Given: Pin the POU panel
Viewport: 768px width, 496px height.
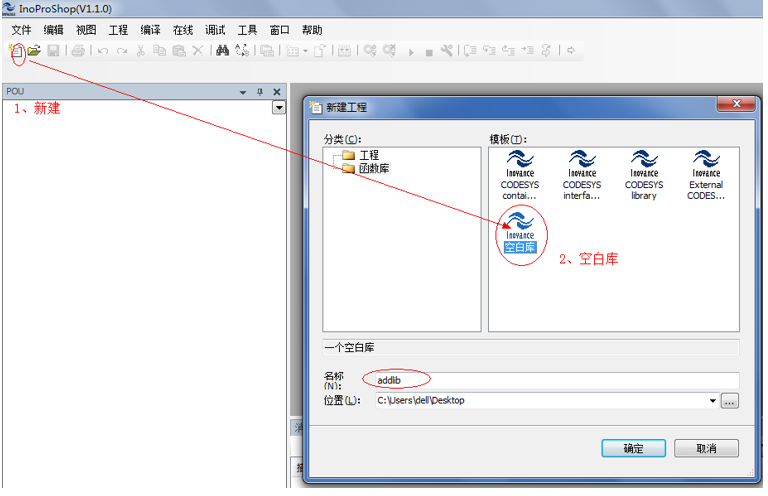Looking at the screenshot, I should pos(260,92).
